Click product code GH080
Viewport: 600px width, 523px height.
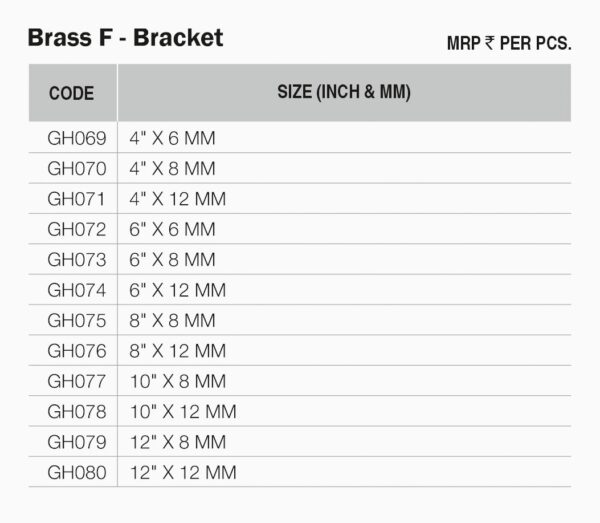[76, 473]
